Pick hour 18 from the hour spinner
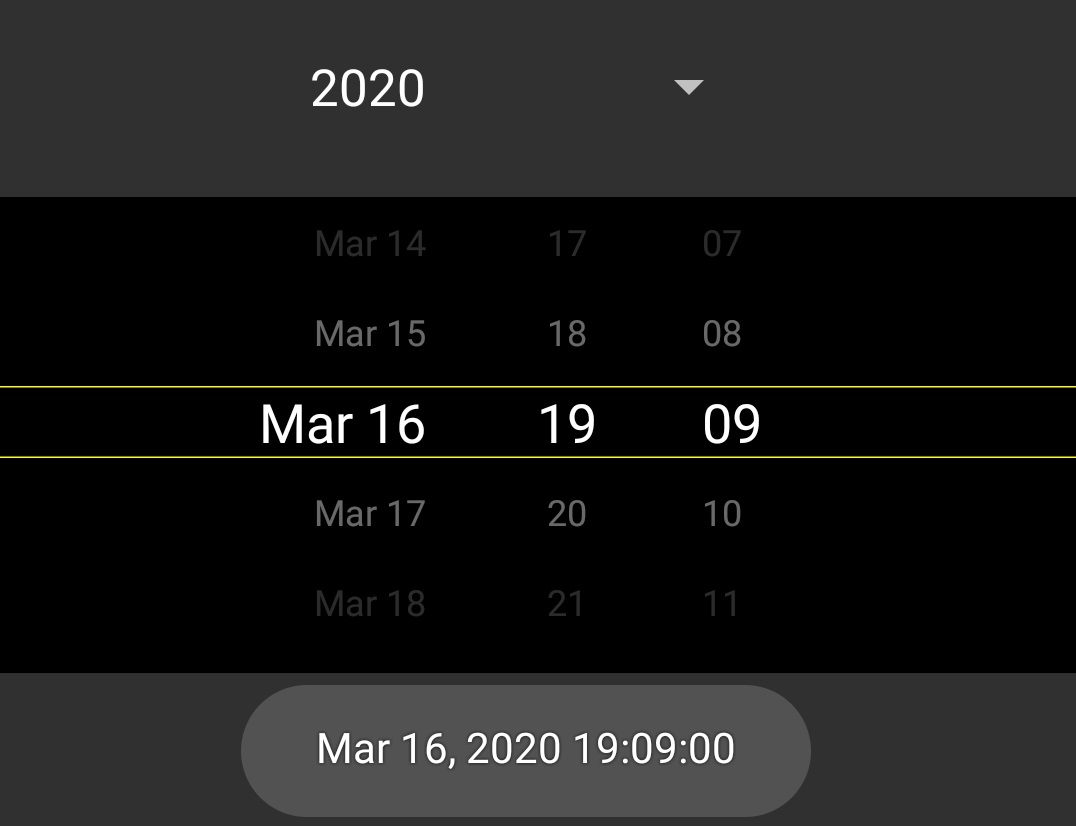Viewport: 1076px width, 826px height. pos(567,333)
